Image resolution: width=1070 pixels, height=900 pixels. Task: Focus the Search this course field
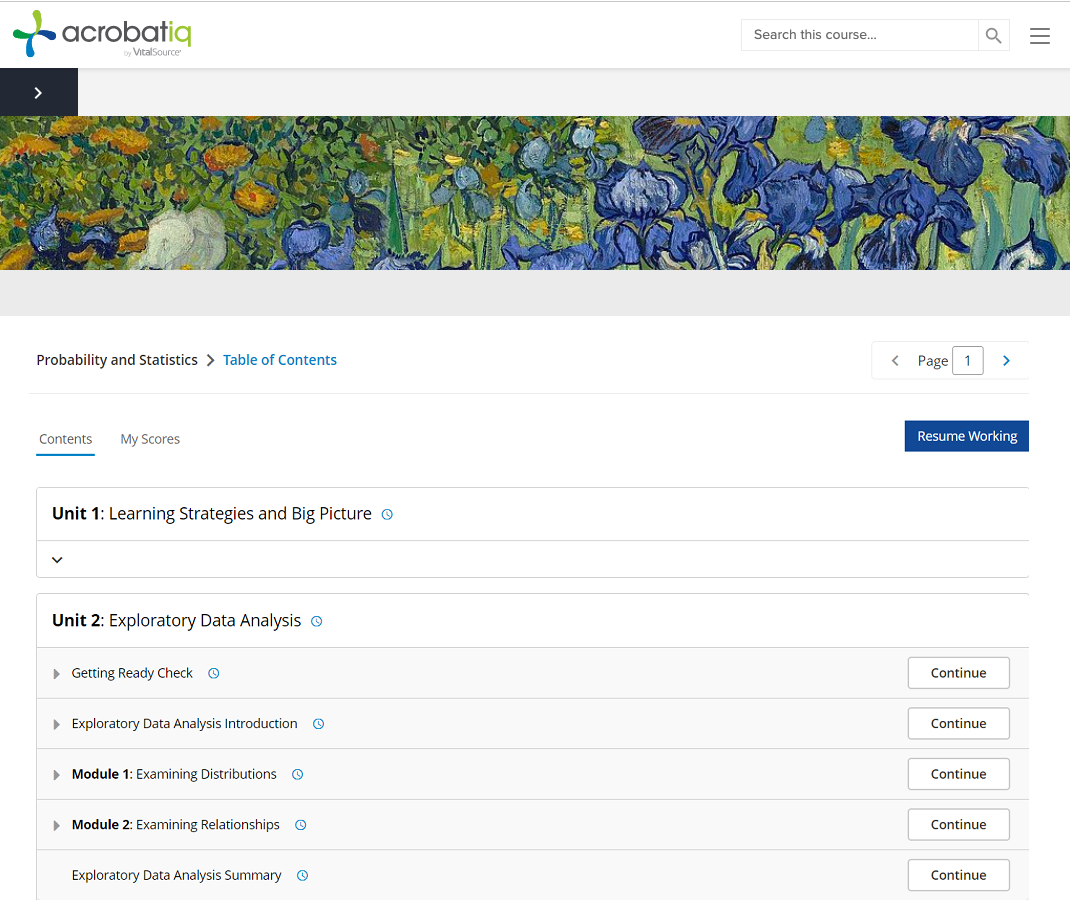click(x=859, y=35)
